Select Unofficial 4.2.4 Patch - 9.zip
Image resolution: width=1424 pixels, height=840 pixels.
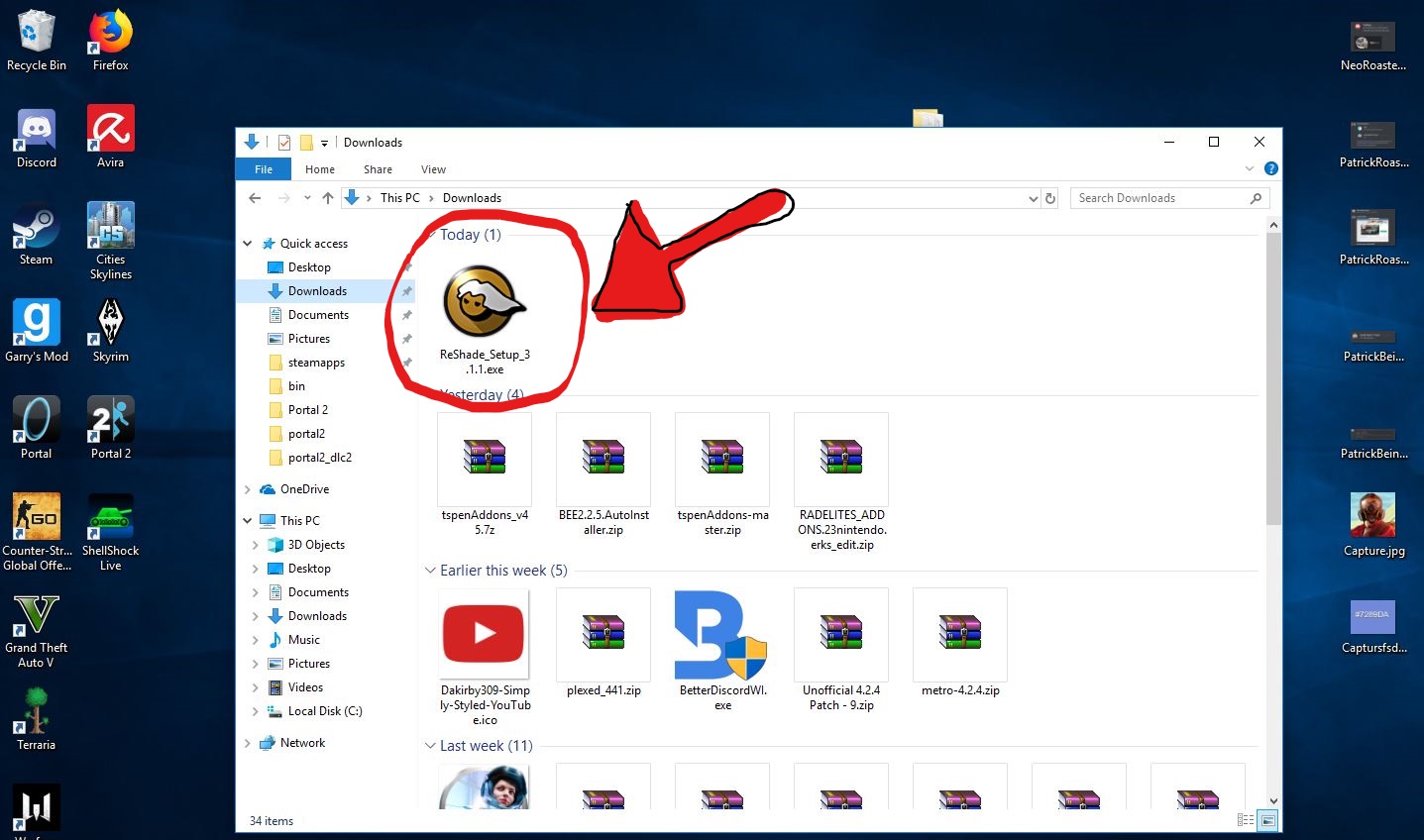(841, 651)
